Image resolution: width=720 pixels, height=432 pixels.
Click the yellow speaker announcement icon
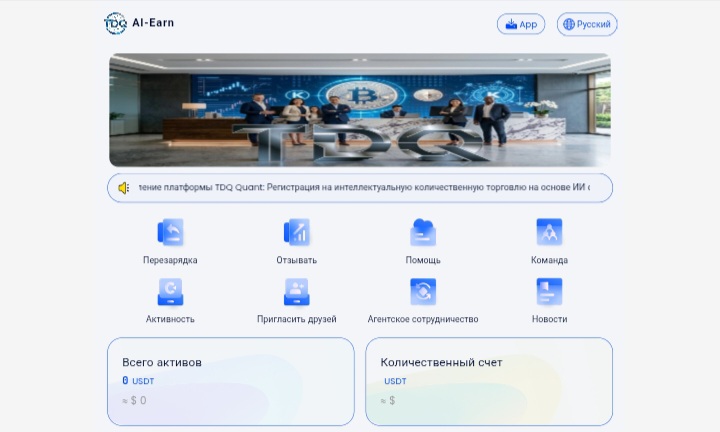(124, 188)
